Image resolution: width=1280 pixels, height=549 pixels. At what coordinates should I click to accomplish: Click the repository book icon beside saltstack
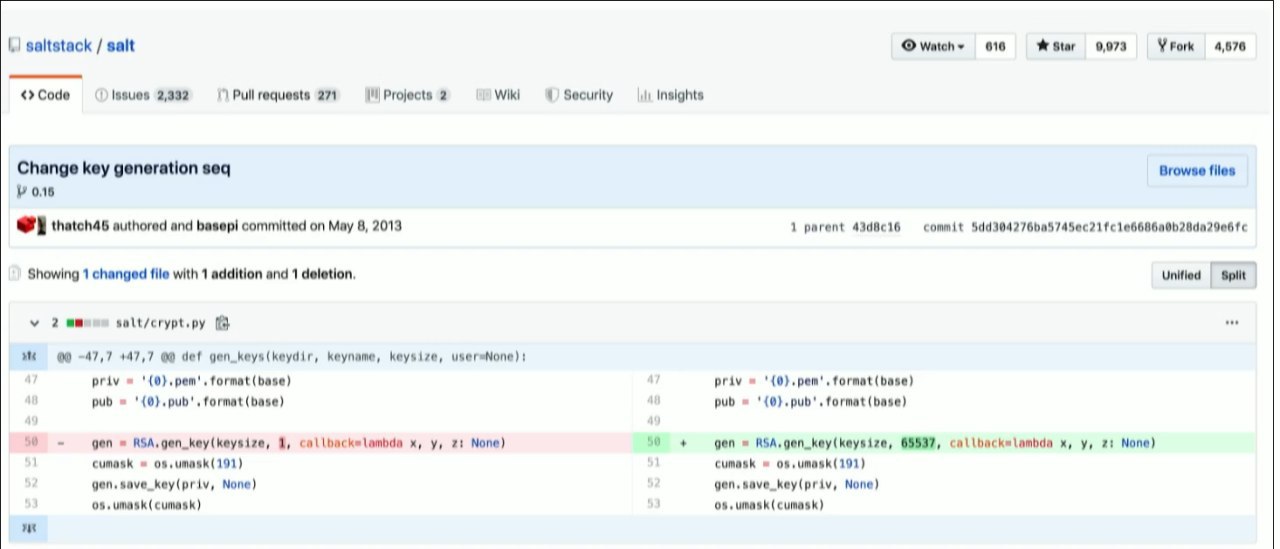(14, 46)
